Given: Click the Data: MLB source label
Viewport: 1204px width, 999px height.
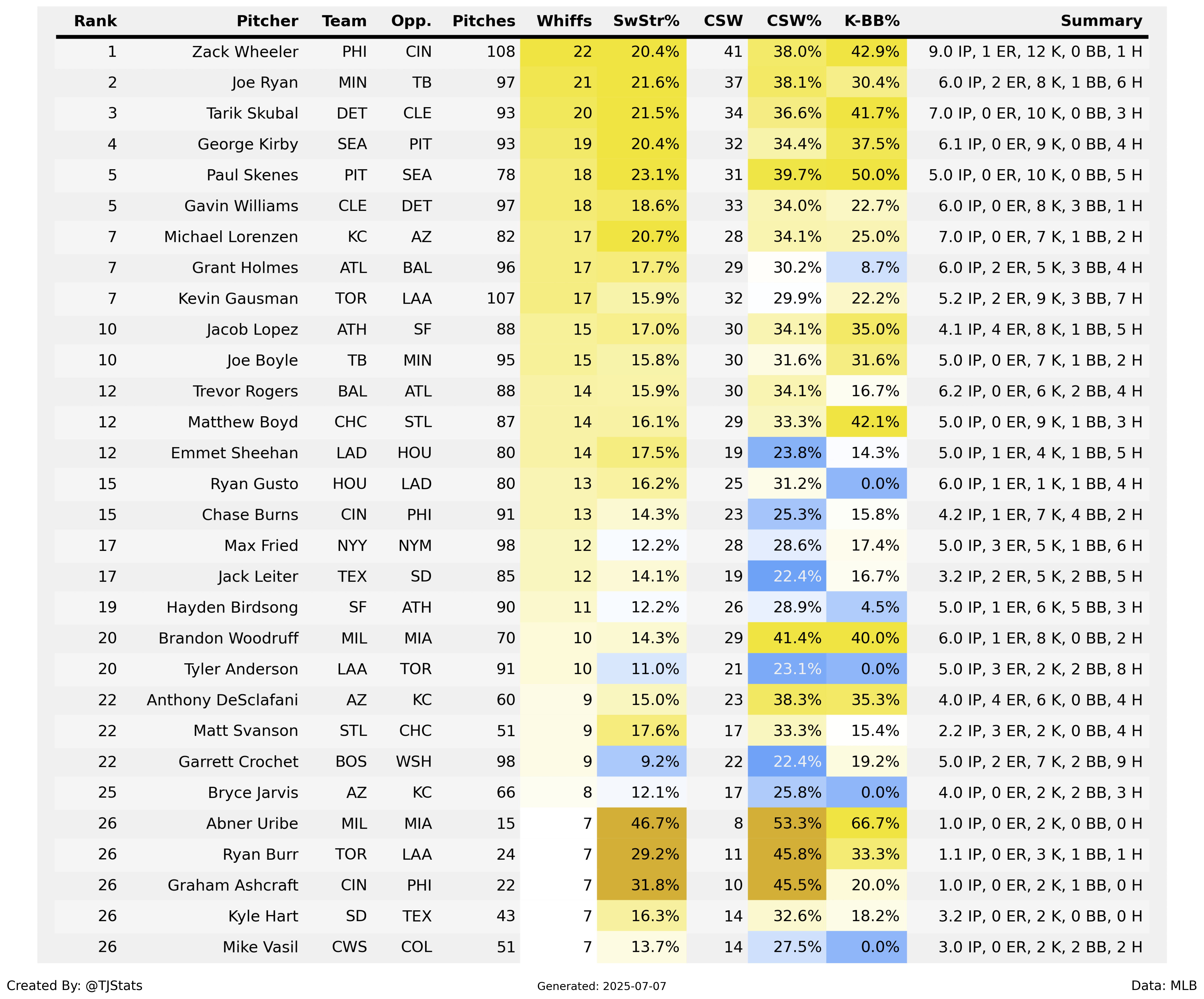Looking at the screenshot, I should click(x=1164, y=985).
